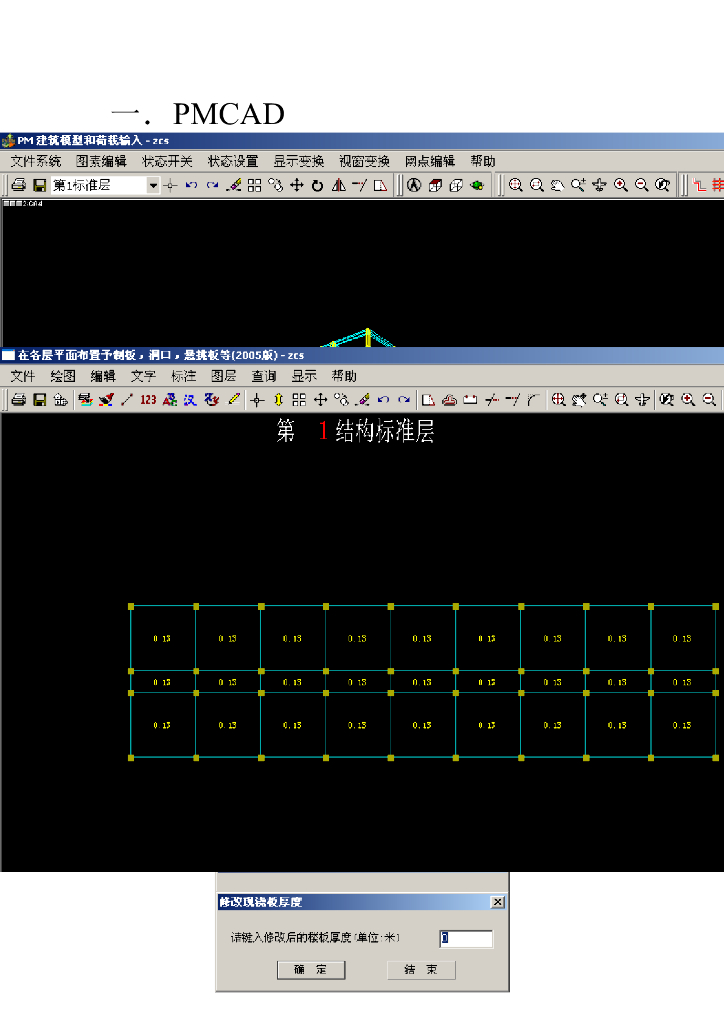Click zoom-in plus magnifier in slab layout toolbar
This screenshot has height=1024, width=724.
[688, 400]
